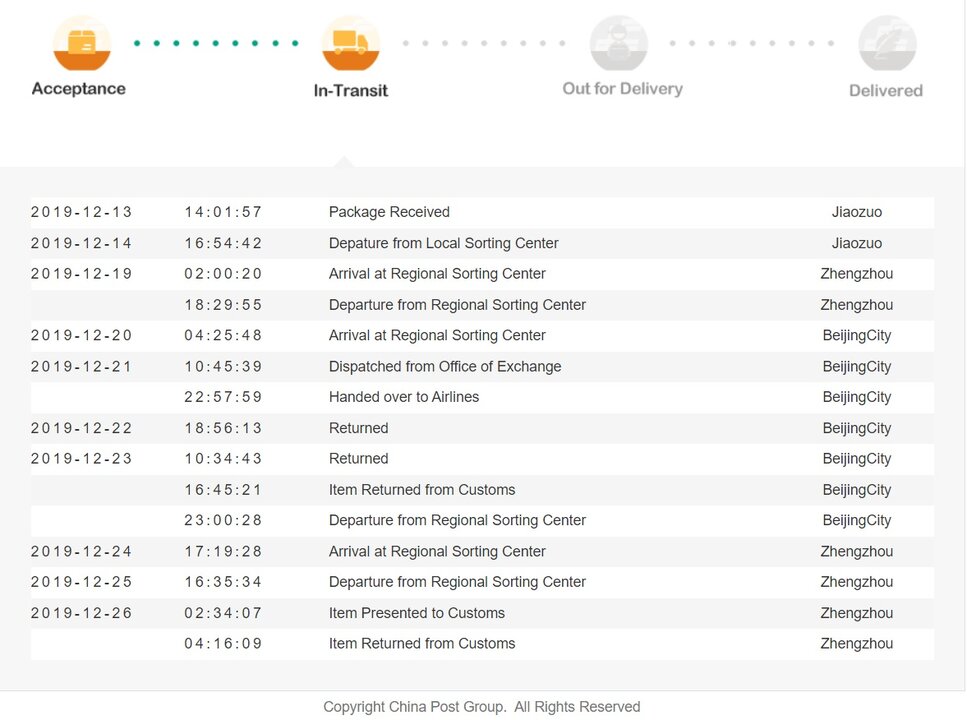967x720 pixels.
Task: Click date 2019-12-14
Action: (x=81, y=243)
